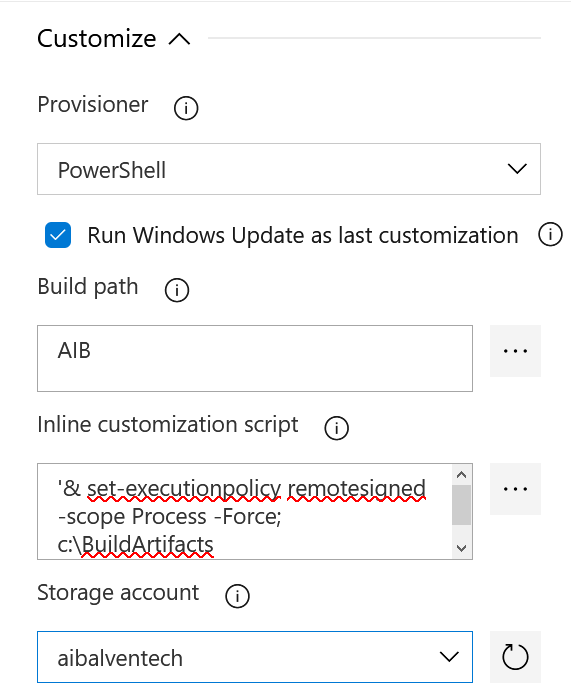Click the Build path info icon

point(177,290)
